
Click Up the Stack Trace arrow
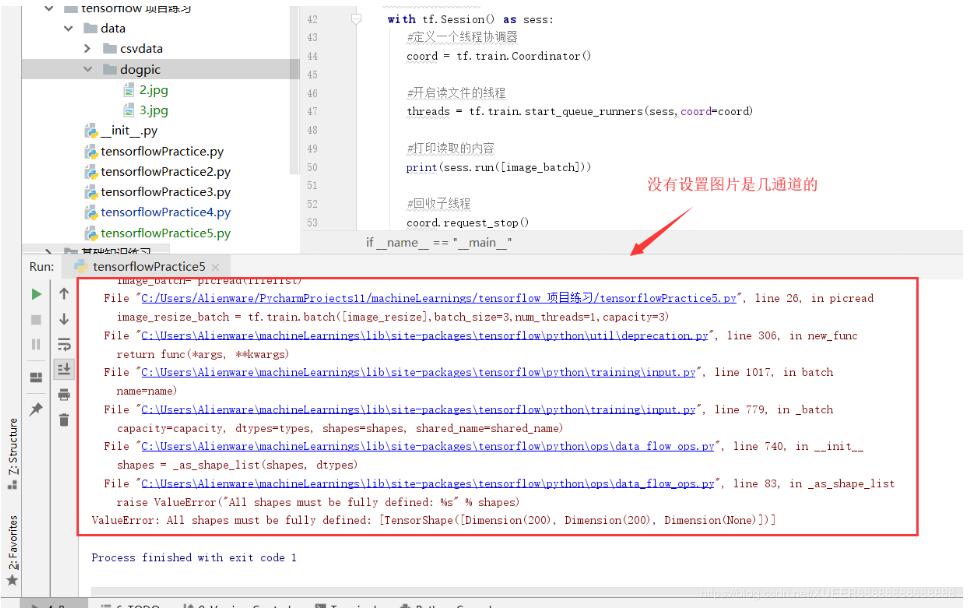[x=64, y=294]
